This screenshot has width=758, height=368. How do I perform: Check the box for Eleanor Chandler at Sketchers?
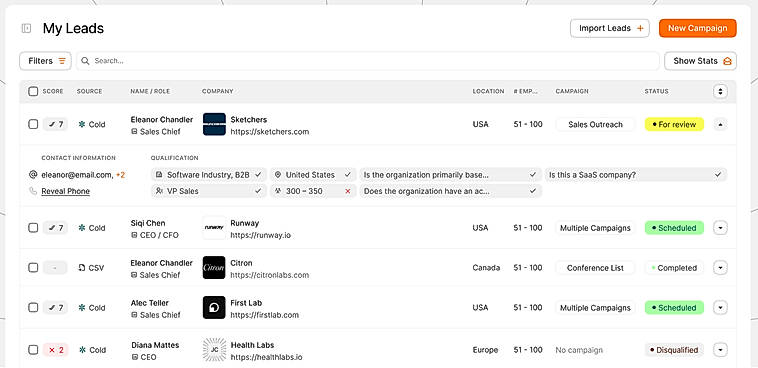click(33, 124)
